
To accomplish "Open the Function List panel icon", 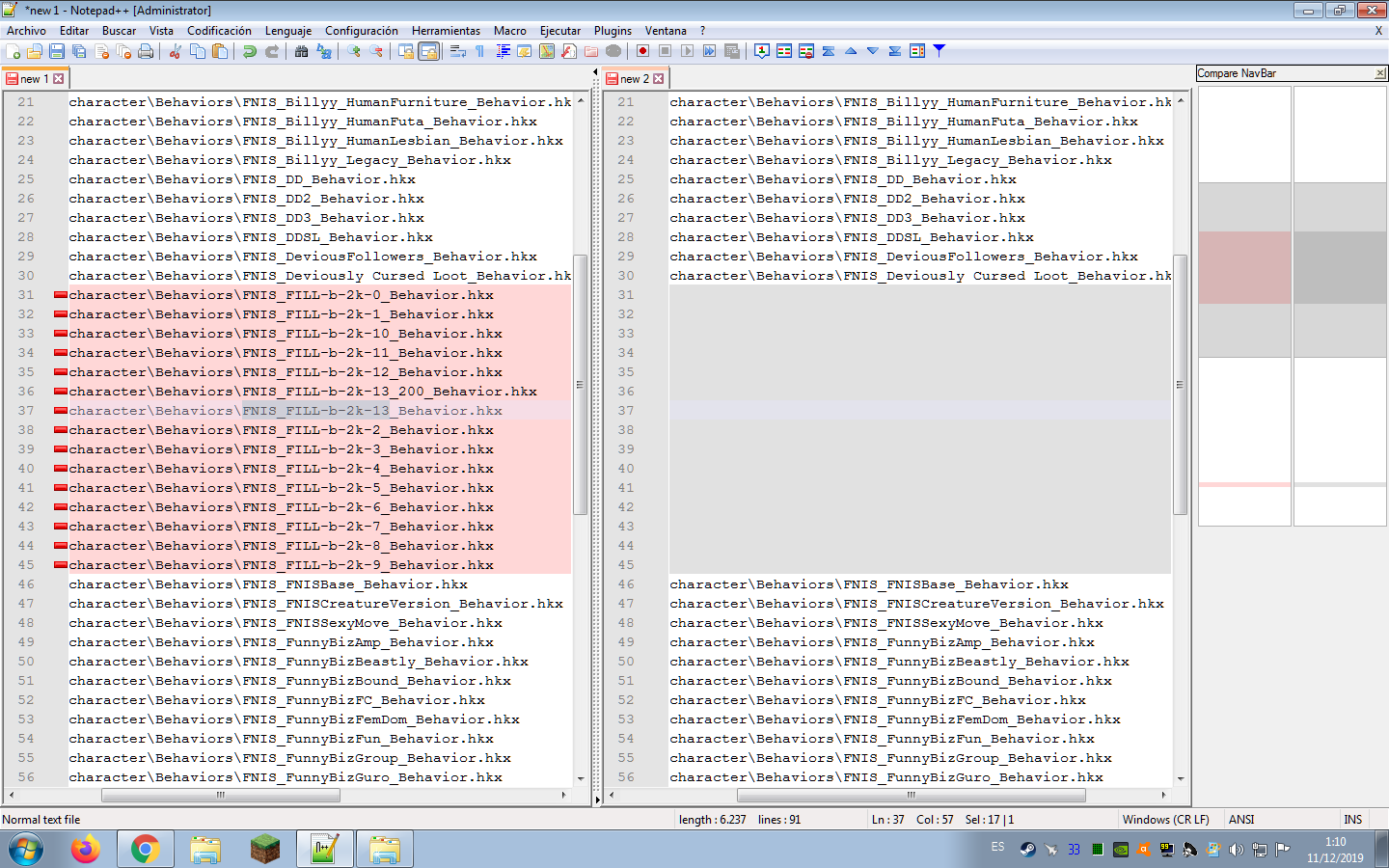I will pos(569,51).
